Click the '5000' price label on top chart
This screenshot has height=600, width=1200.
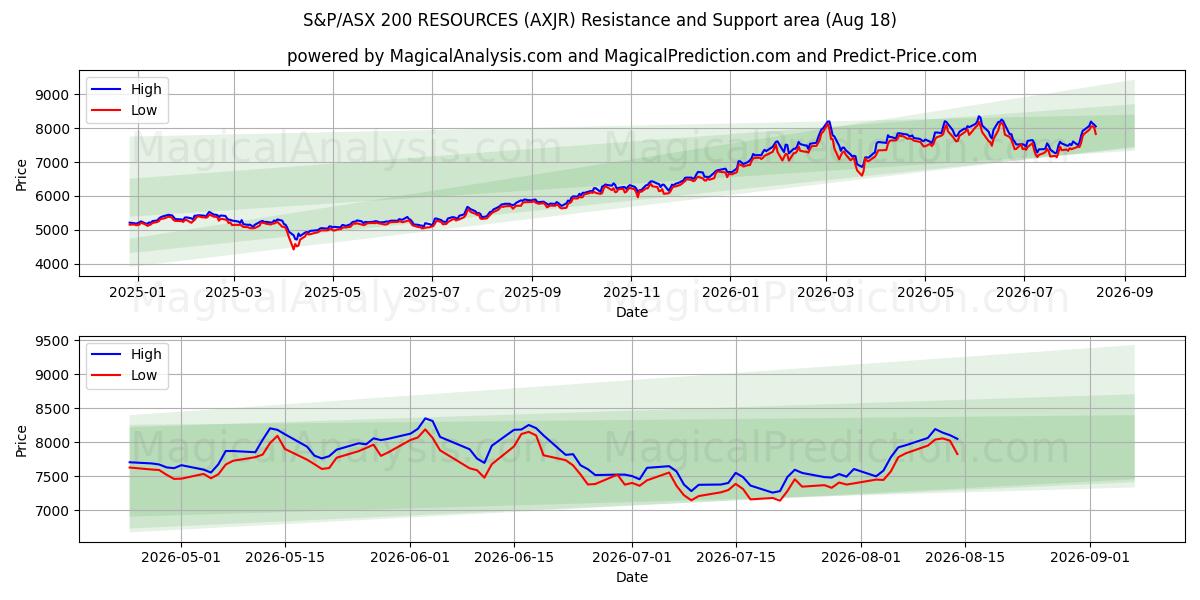(x=55, y=231)
